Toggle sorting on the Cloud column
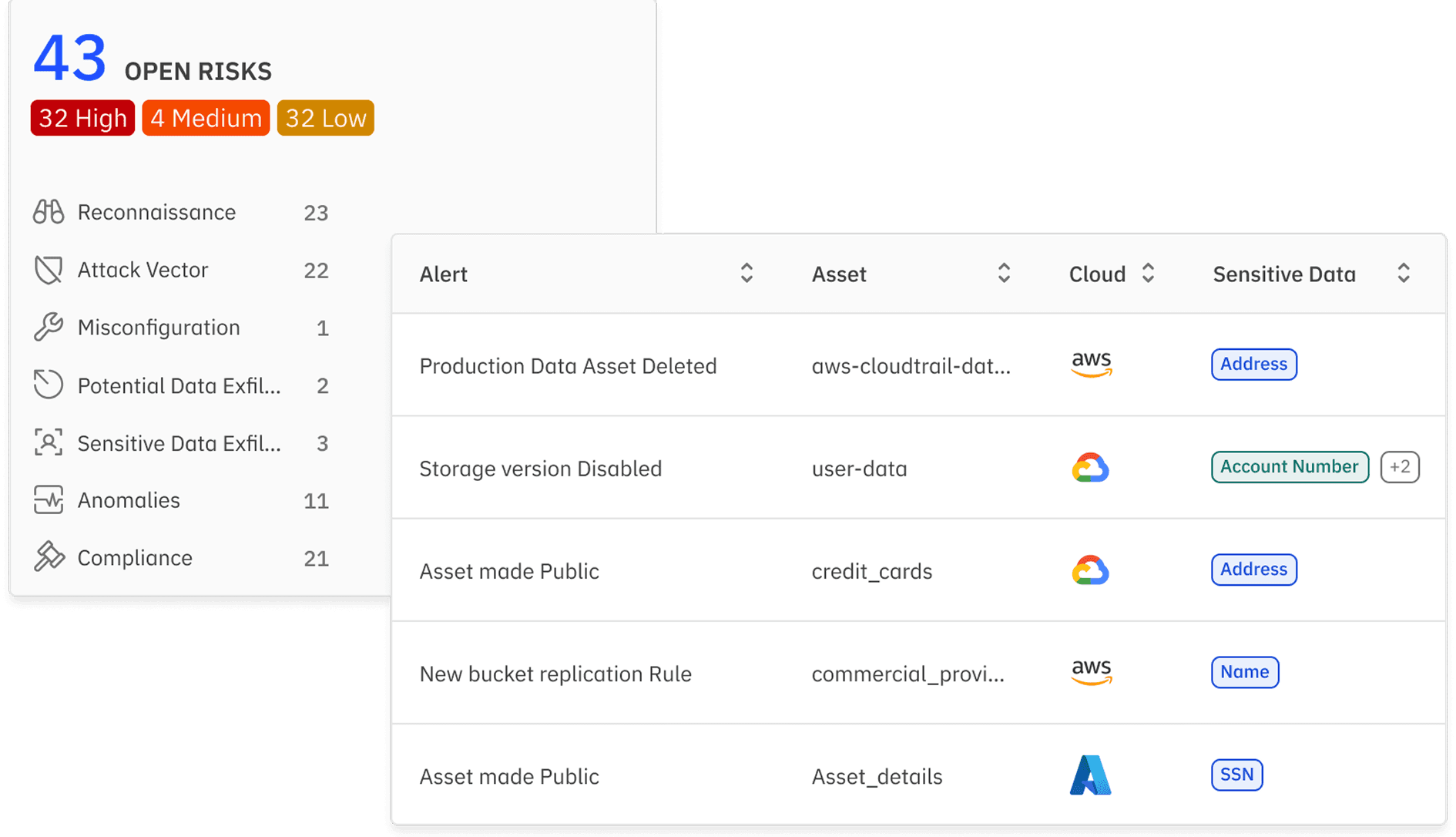1456x837 pixels. pos(1147,273)
